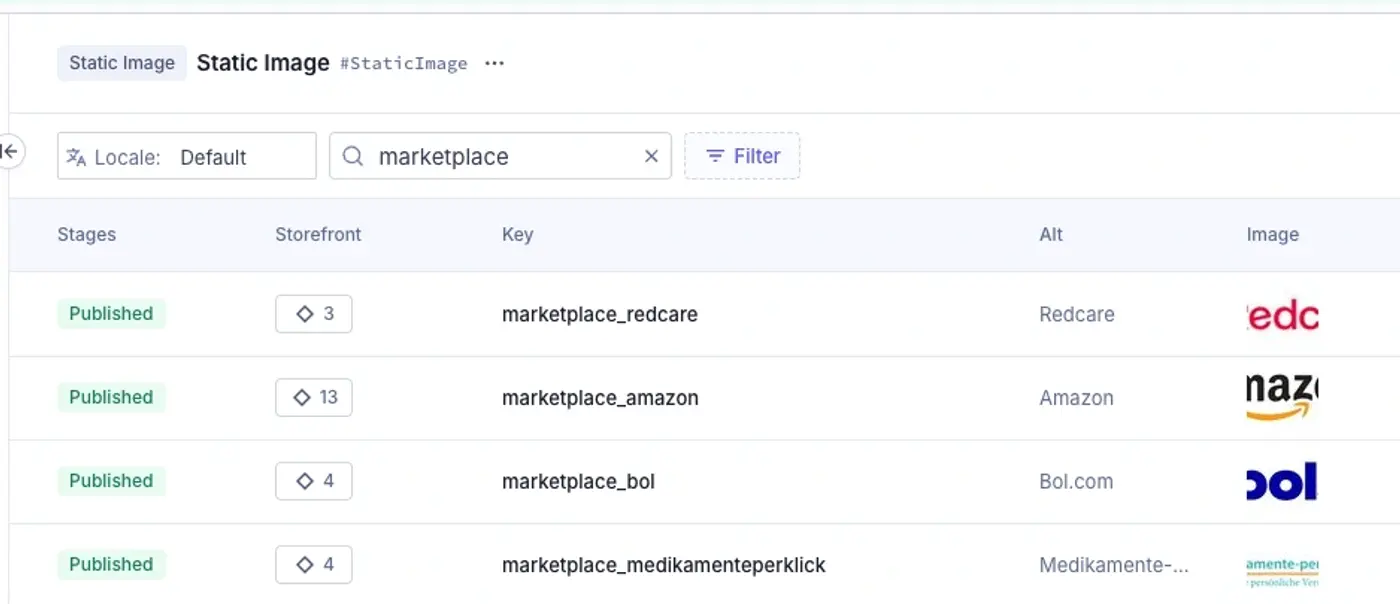
Task: Sort by the Stages column header
Action: 87,235
